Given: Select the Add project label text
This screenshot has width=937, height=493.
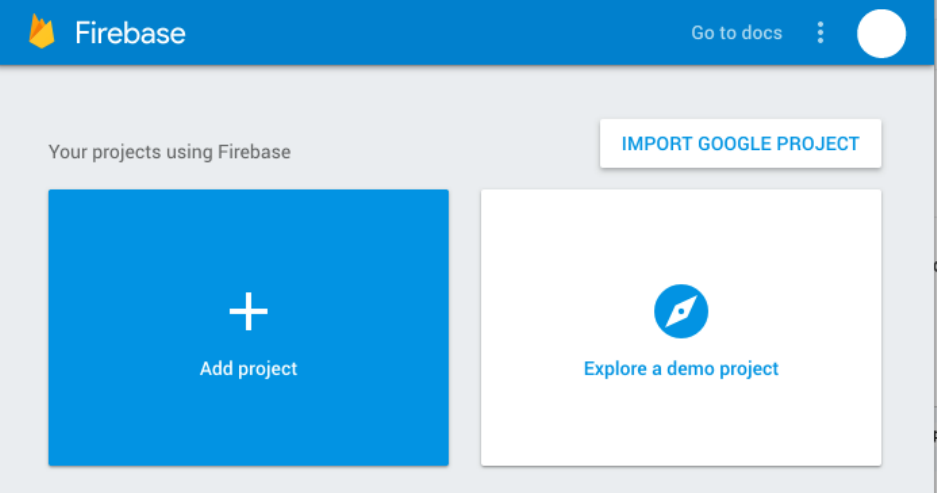Looking at the screenshot, I should (249, 369).
